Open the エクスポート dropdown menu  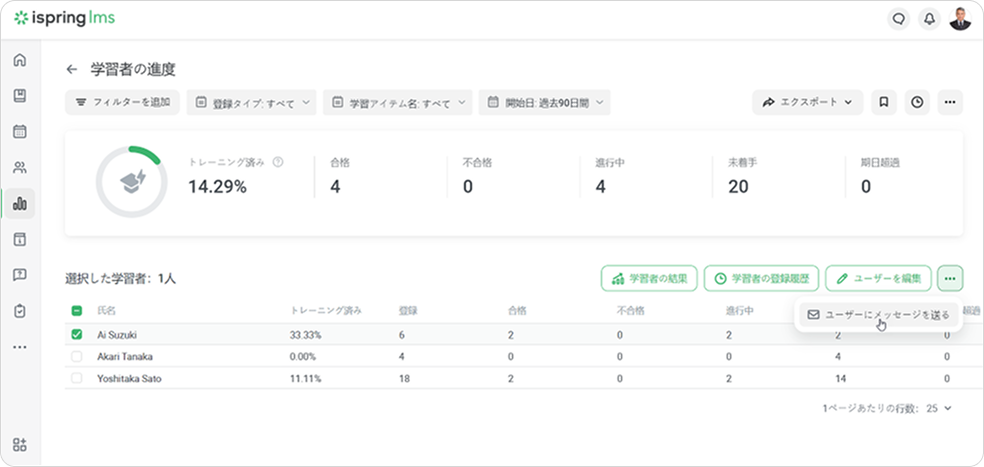[807, 102]
